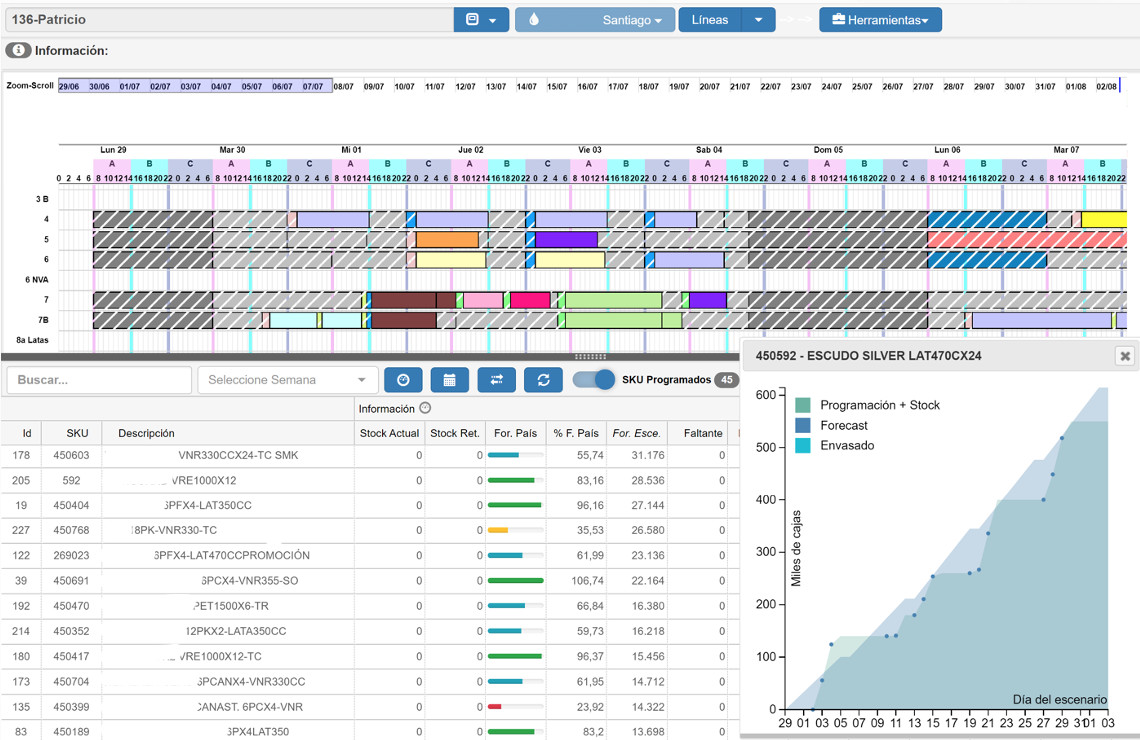1140x740 pixels.
Task: Sort table by SKU column header
Action: point(77,433)
